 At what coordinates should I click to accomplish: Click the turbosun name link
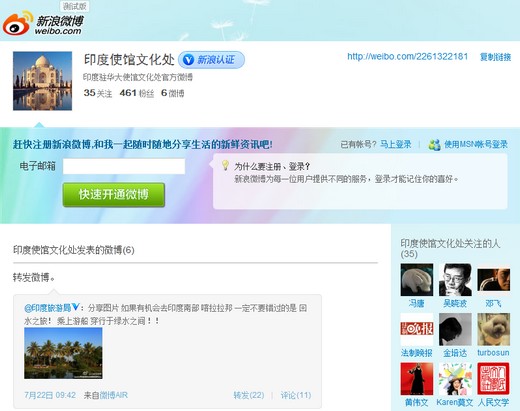tap(493, 353)
